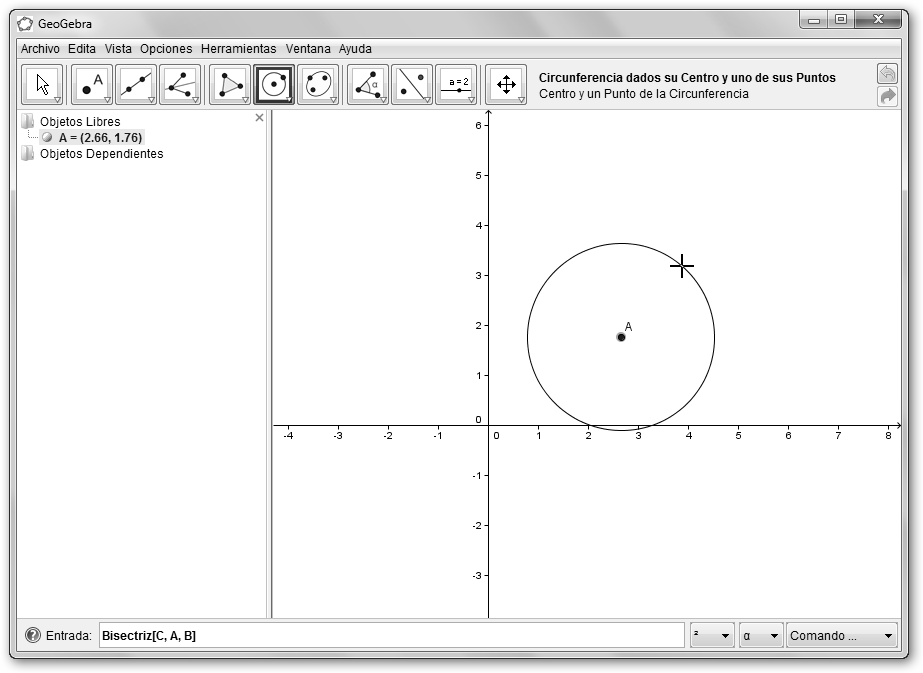Click the undo arrow button
Image resolution: width=923 pixels, height=673 pixels.
(x=887, y=74)
